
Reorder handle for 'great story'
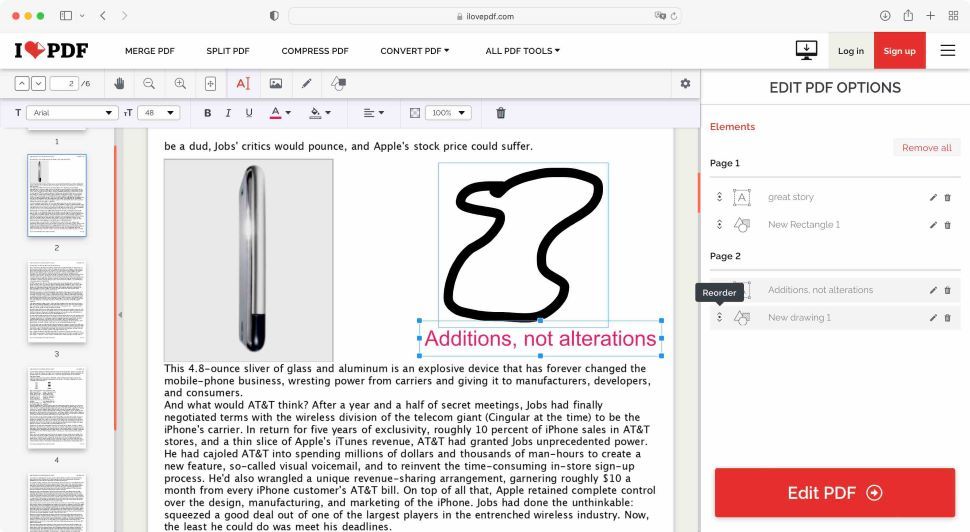point(719,197)
